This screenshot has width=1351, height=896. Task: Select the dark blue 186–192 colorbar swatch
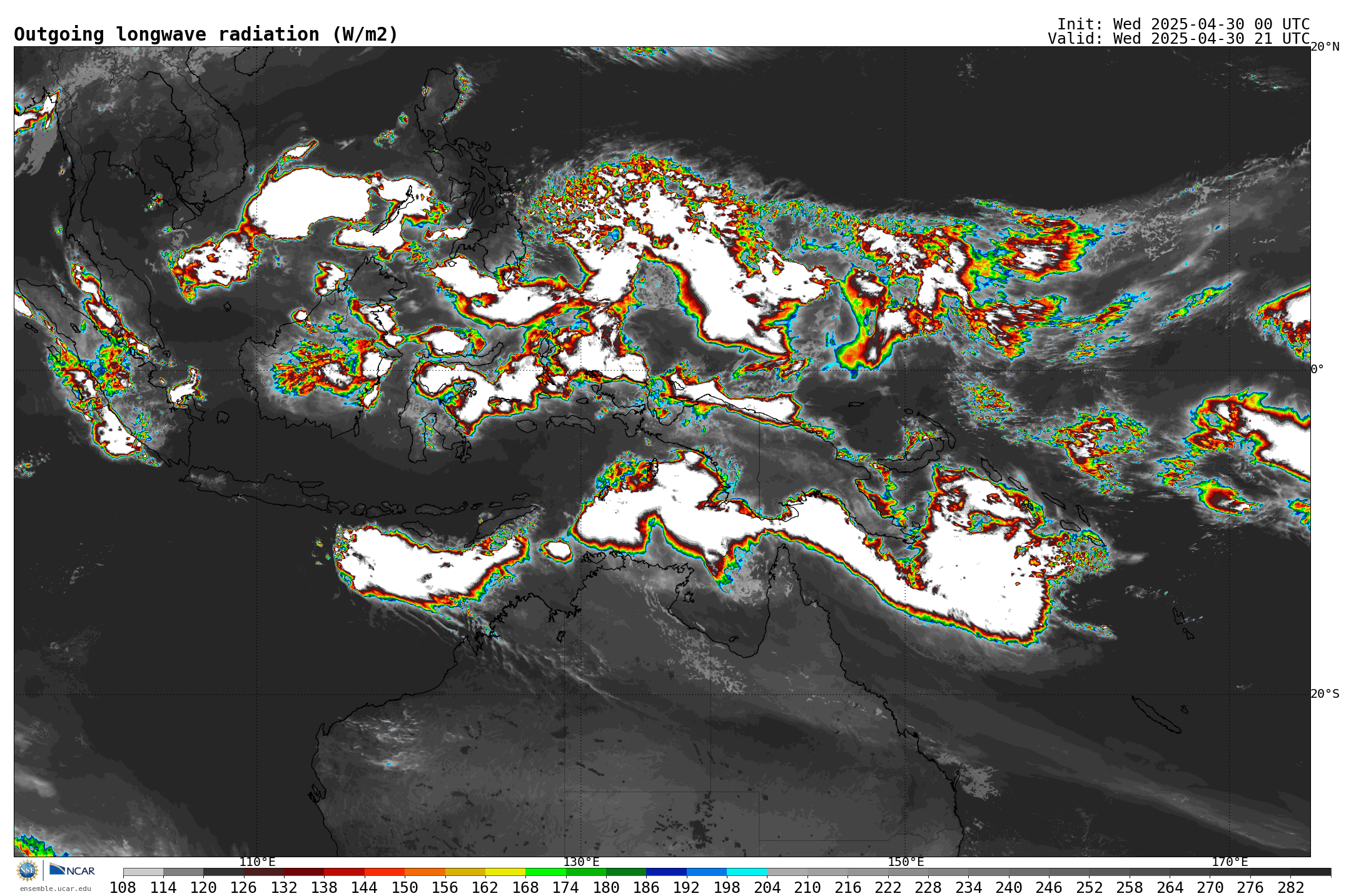(x=666, y=872)
